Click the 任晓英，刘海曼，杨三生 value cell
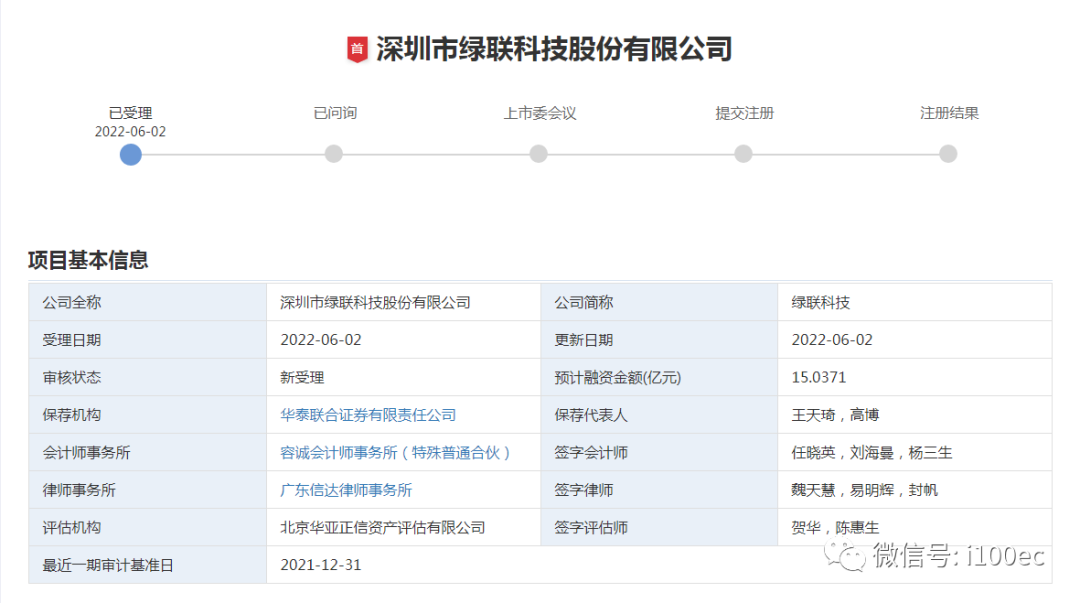 [x=915, y=453]
